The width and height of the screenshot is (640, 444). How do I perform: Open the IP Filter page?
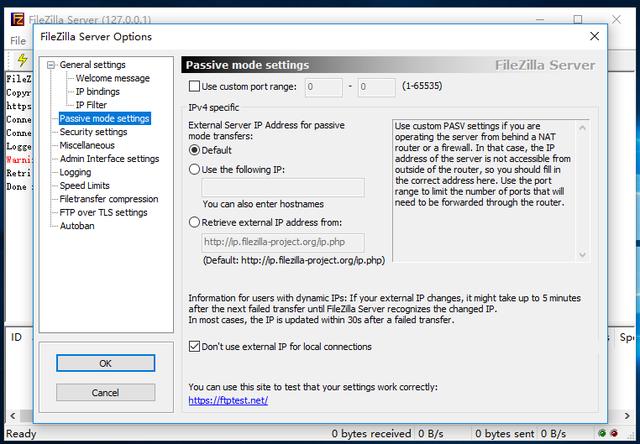point(91,105)
